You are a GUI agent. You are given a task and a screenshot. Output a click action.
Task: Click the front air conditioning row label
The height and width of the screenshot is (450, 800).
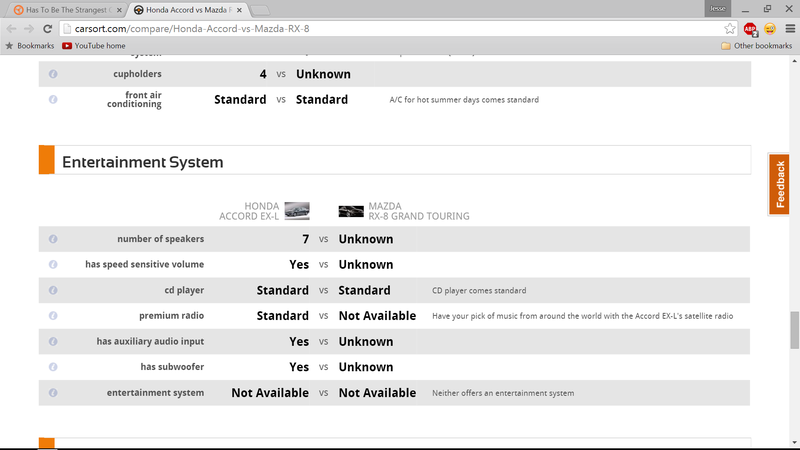134,99
